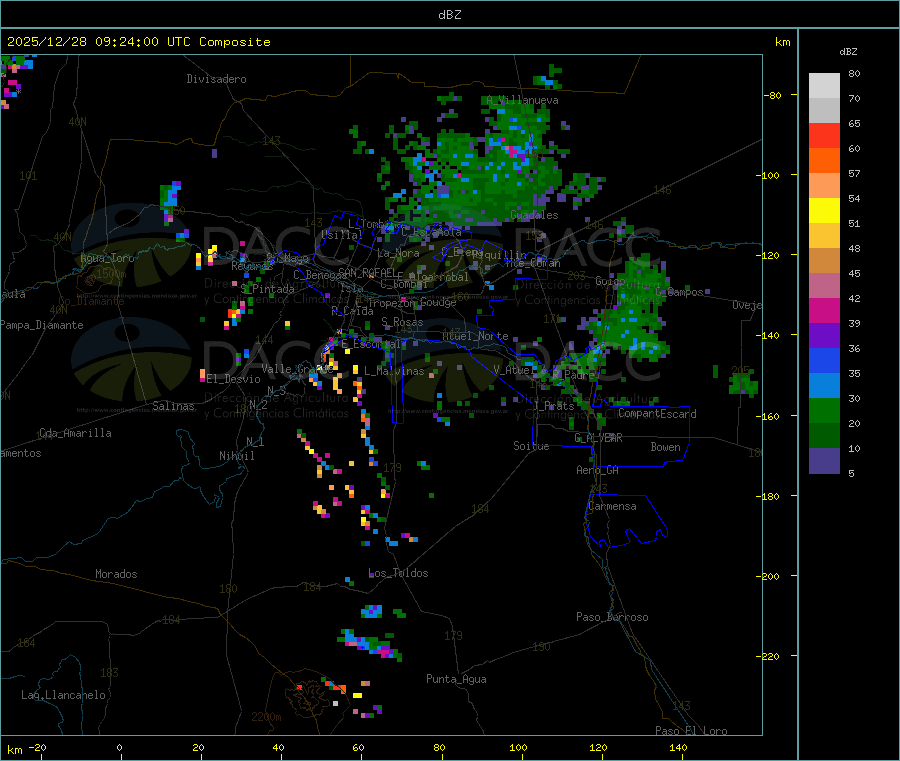Image resolution: width=900 pixels, height=761 pixels.
Task: Click the '140' tick on the bottom axis
Action: tap(678, 748)
